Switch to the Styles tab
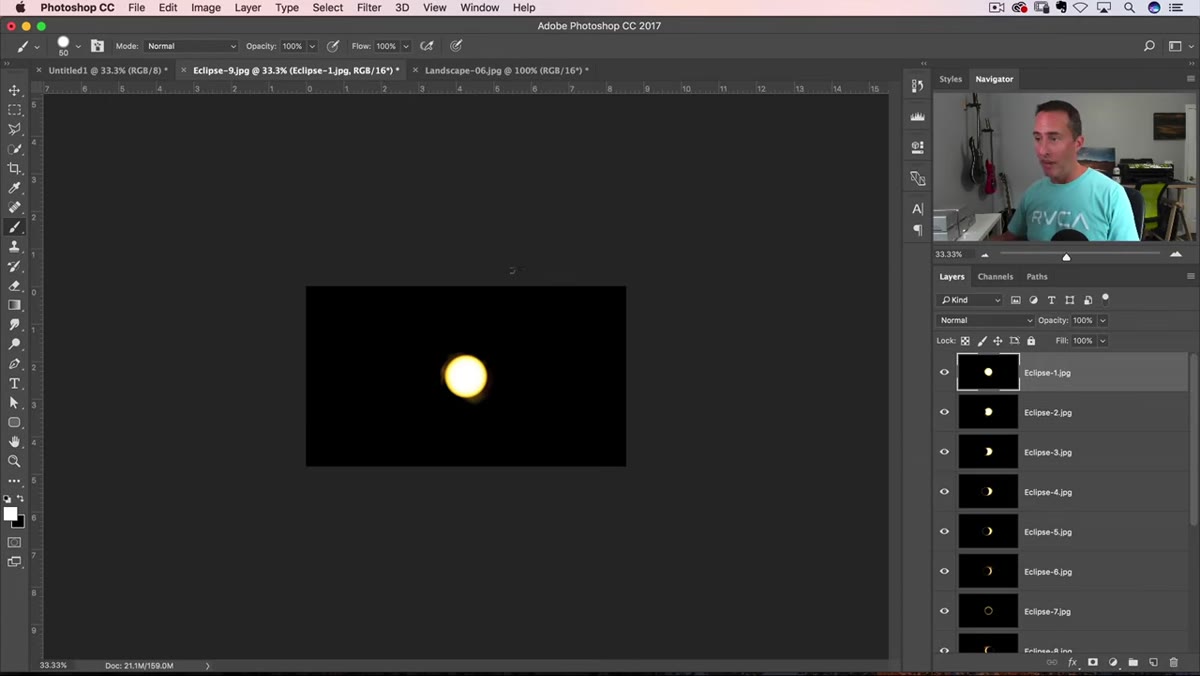The image size is (1200, 676). pyautogui.click(x=950, y=79)
